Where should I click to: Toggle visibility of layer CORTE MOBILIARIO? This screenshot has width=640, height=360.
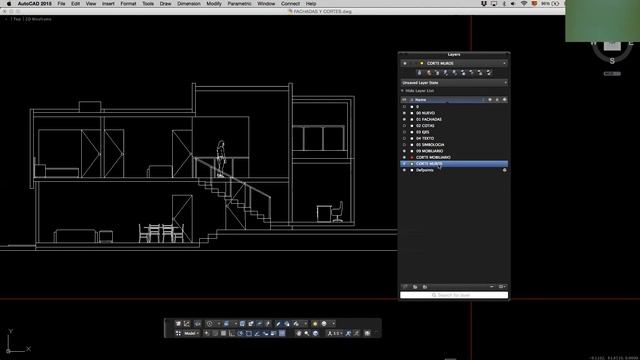click(x=404, y=157)
